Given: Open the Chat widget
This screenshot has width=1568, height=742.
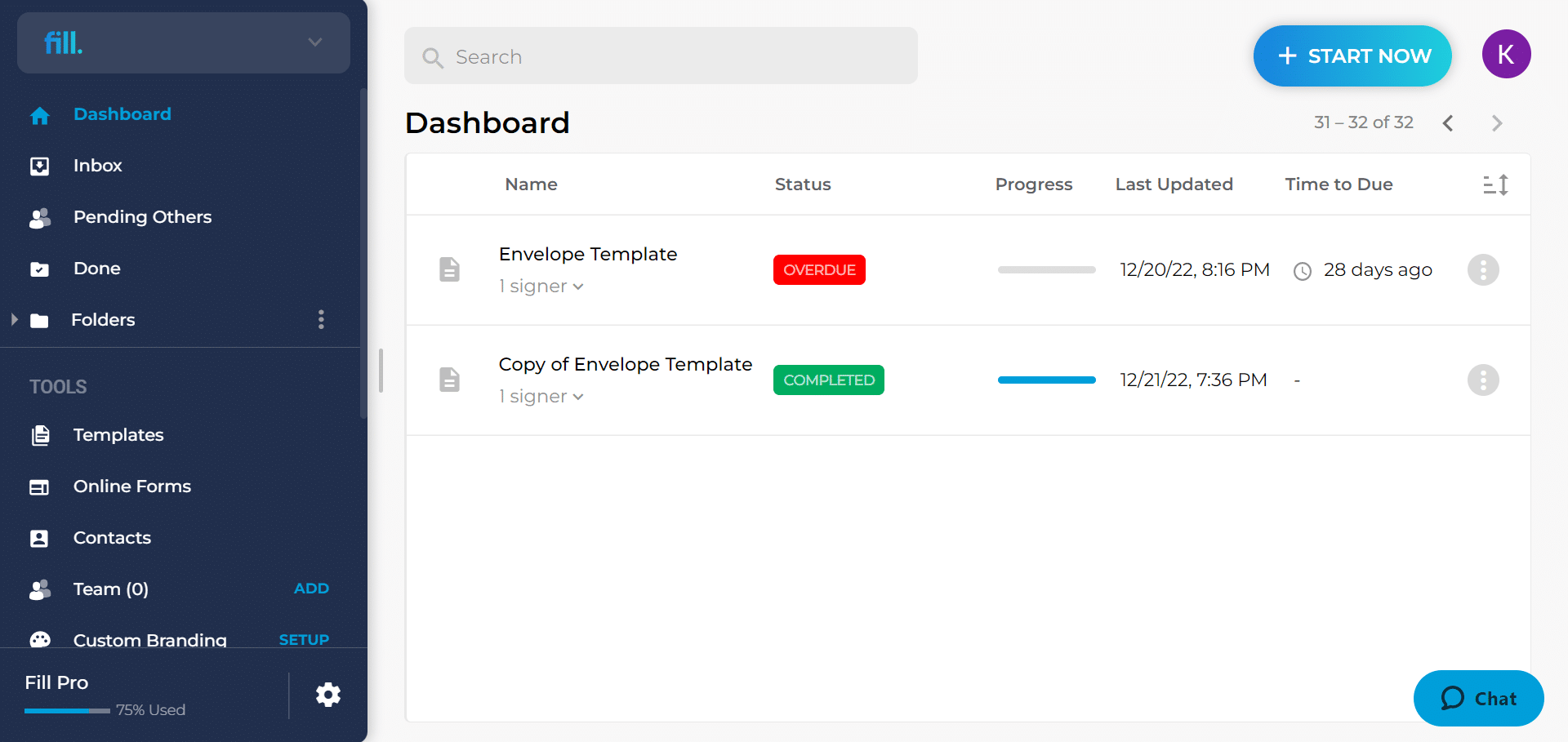Looking at the screenshot, I should (x=1478, y=698).
